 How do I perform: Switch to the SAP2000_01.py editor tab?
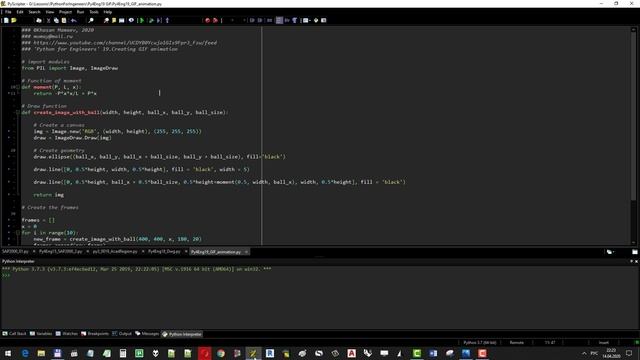click(15, 252)
